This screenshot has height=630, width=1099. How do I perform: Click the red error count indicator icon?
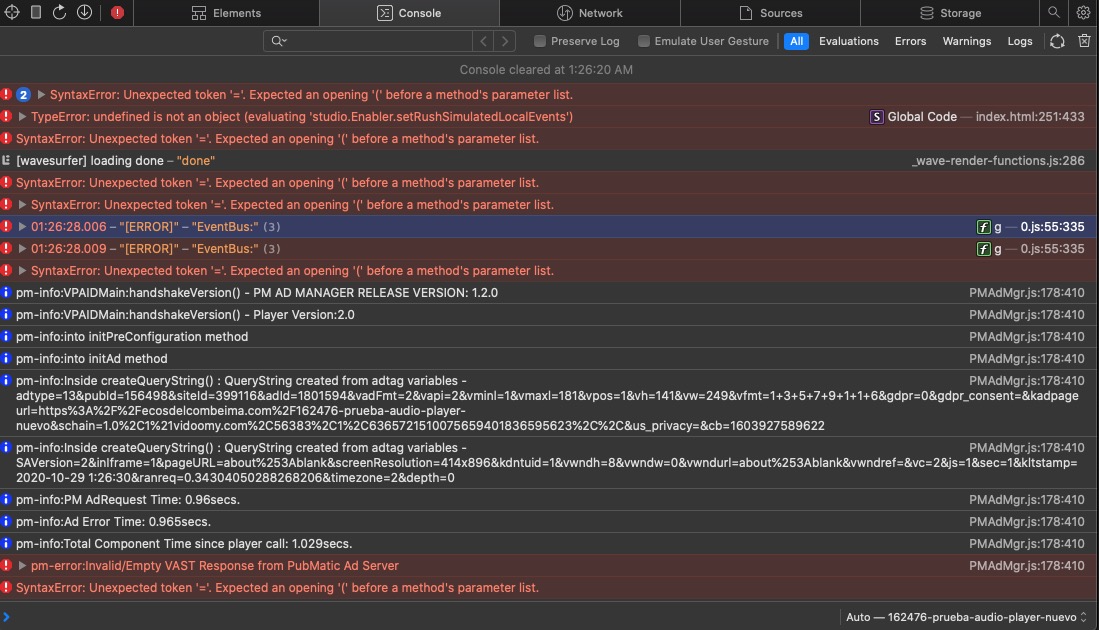(x=117, y=13)
